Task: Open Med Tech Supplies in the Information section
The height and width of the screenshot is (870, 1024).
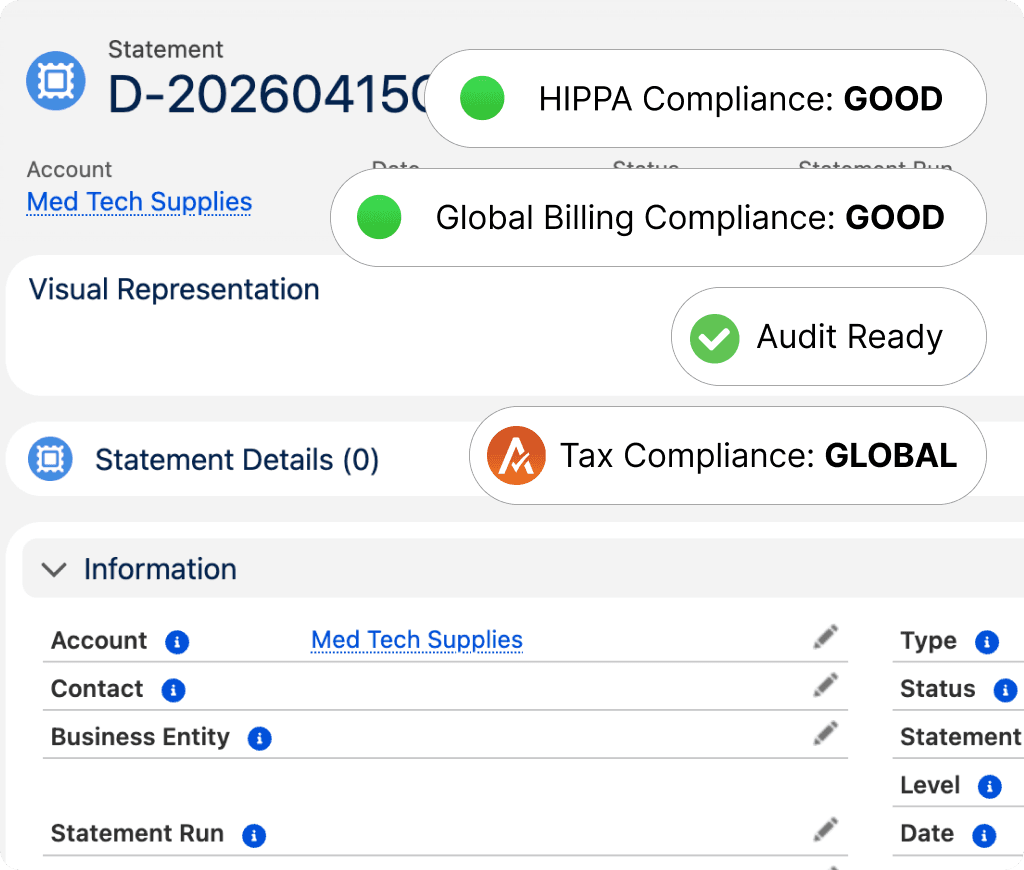Action: click(x=417, y=639)
